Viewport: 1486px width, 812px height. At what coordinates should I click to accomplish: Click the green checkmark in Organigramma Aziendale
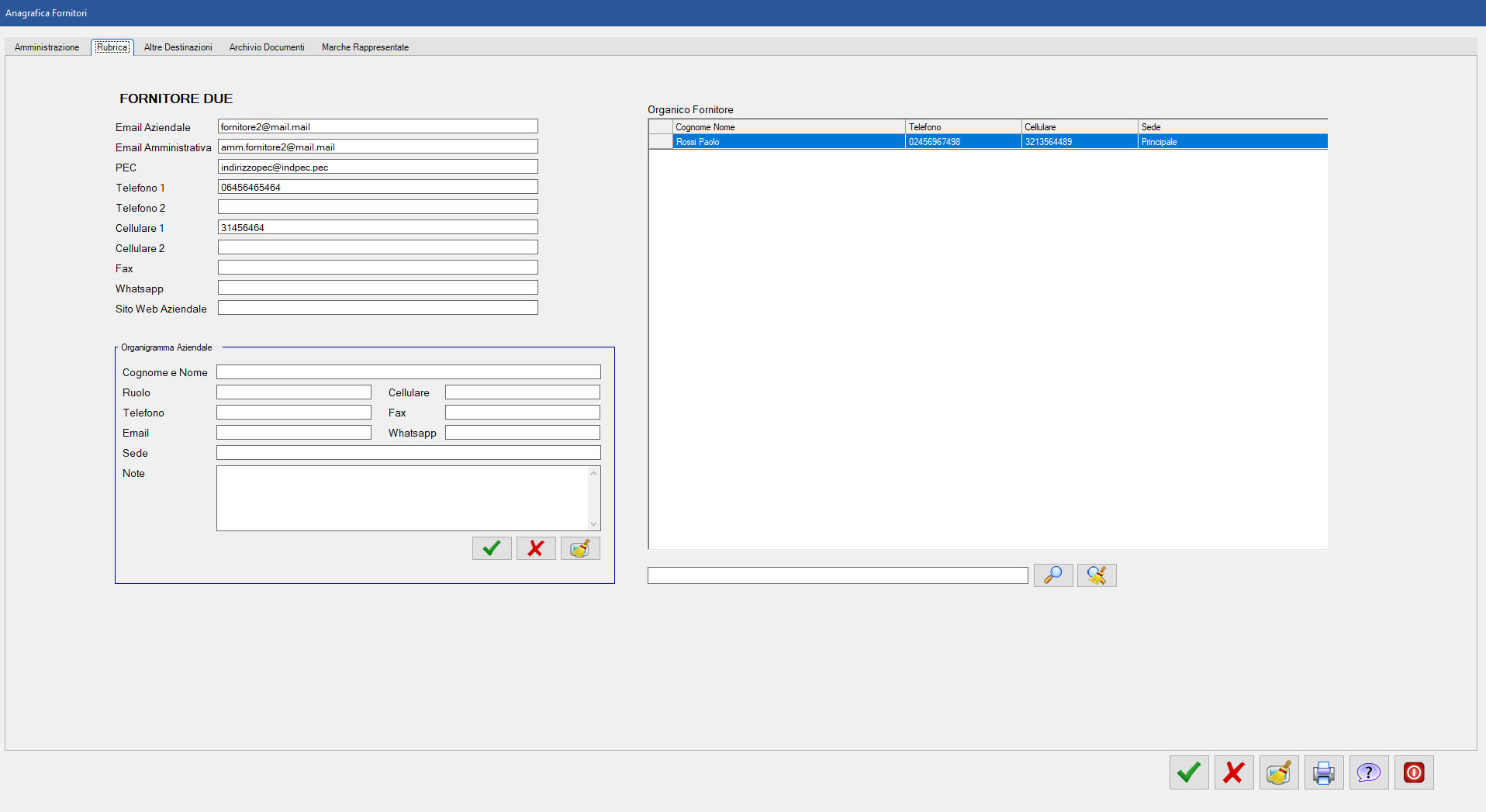[x=492, y=548]
